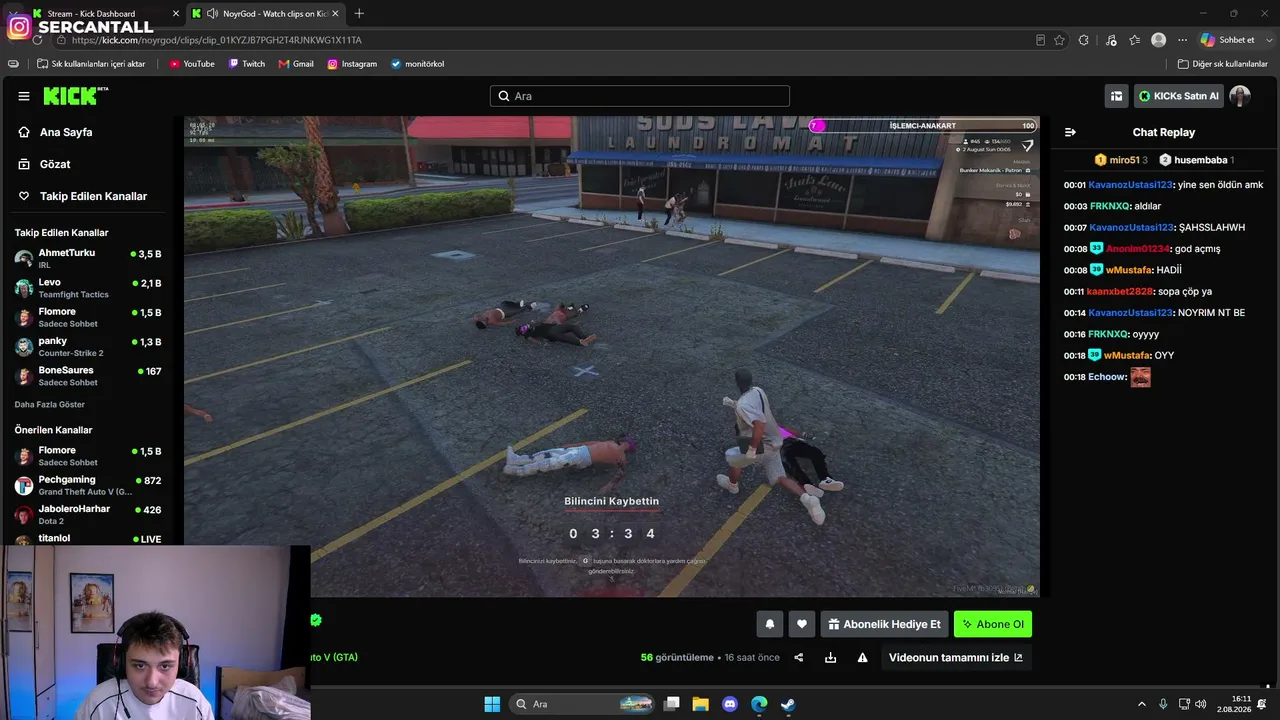Go to the Kick home logo
1280x720 pixels.
(x=75, y=96)
